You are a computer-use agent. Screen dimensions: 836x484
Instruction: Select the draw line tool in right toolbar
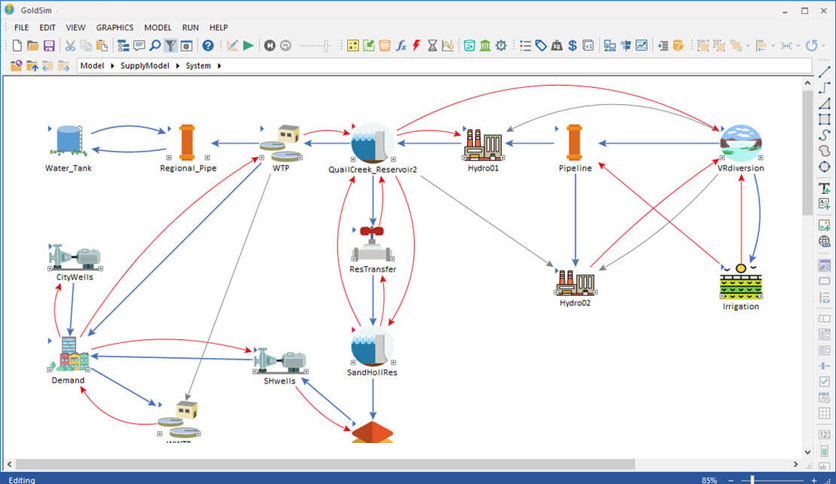coord(824,71)
